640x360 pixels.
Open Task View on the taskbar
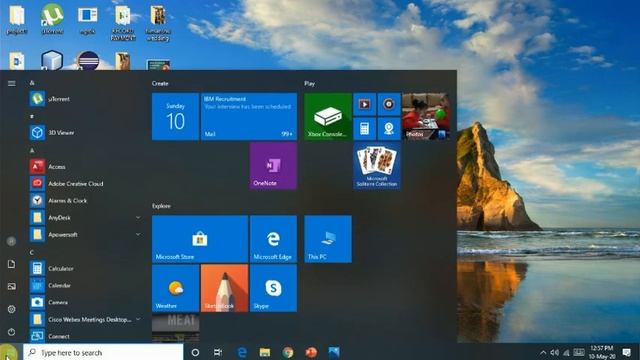218,352
